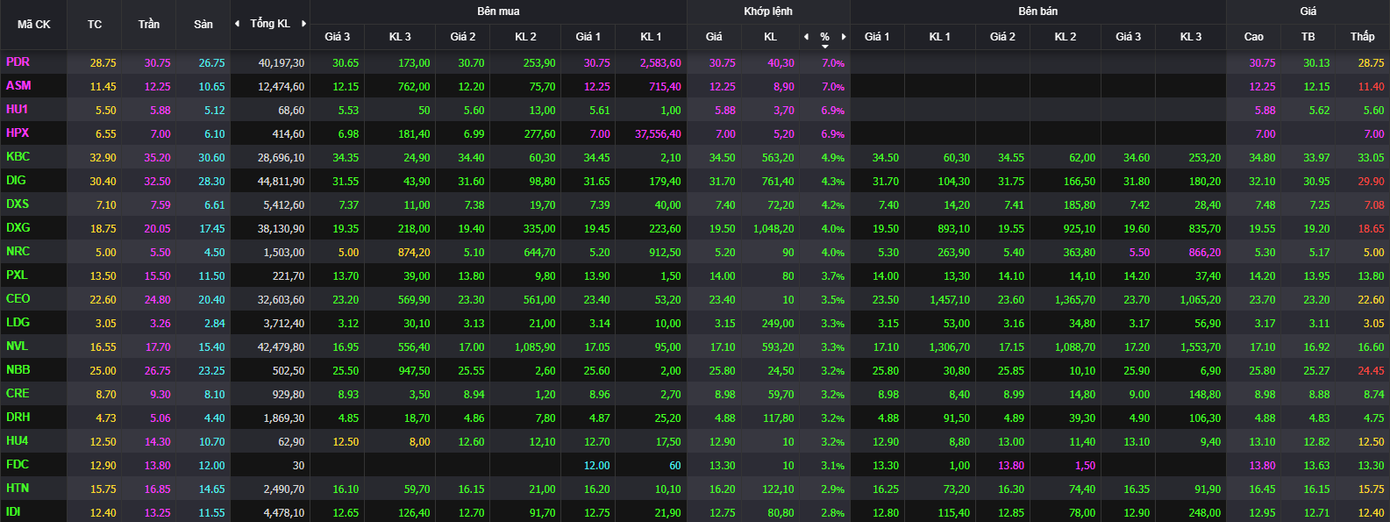This screenshot has width=1390, height=522.
Task: Select the CEO stock row symbol
Action: [18, 299]
